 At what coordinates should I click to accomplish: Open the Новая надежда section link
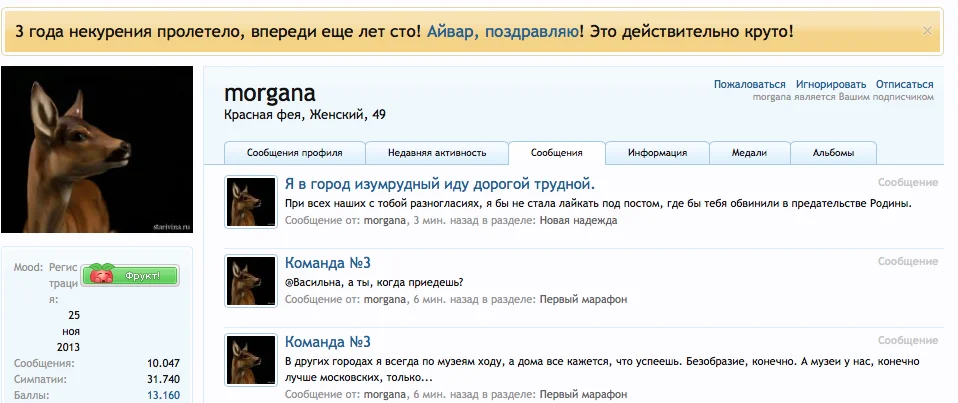[578, 220]
